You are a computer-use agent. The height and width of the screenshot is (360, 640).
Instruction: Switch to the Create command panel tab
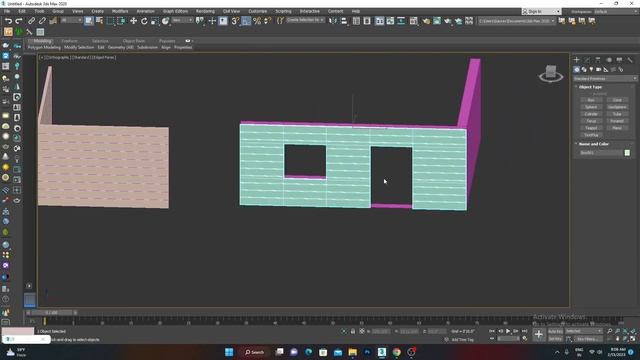point(576,60)
